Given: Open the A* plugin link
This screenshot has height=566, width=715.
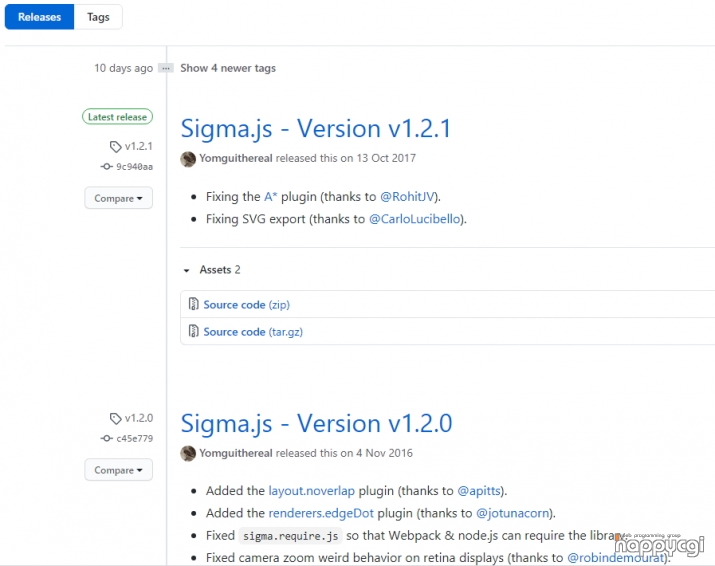Looking at the screenshot, I should pos(270,197).
